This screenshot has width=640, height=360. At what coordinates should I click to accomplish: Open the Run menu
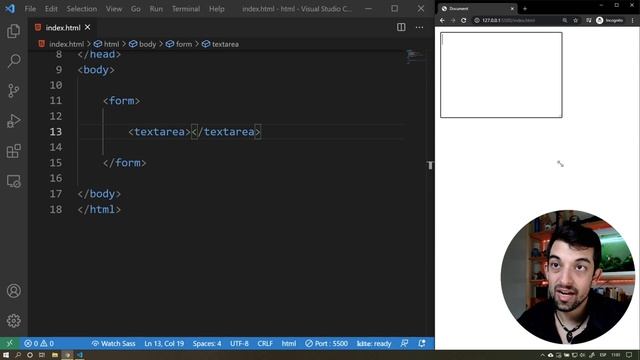coord(156,9)
